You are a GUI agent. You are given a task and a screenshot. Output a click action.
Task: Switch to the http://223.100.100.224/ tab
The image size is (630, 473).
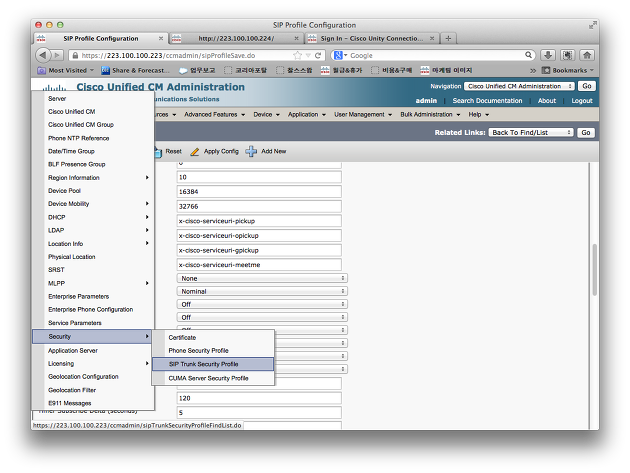click(x=236, y=38)
